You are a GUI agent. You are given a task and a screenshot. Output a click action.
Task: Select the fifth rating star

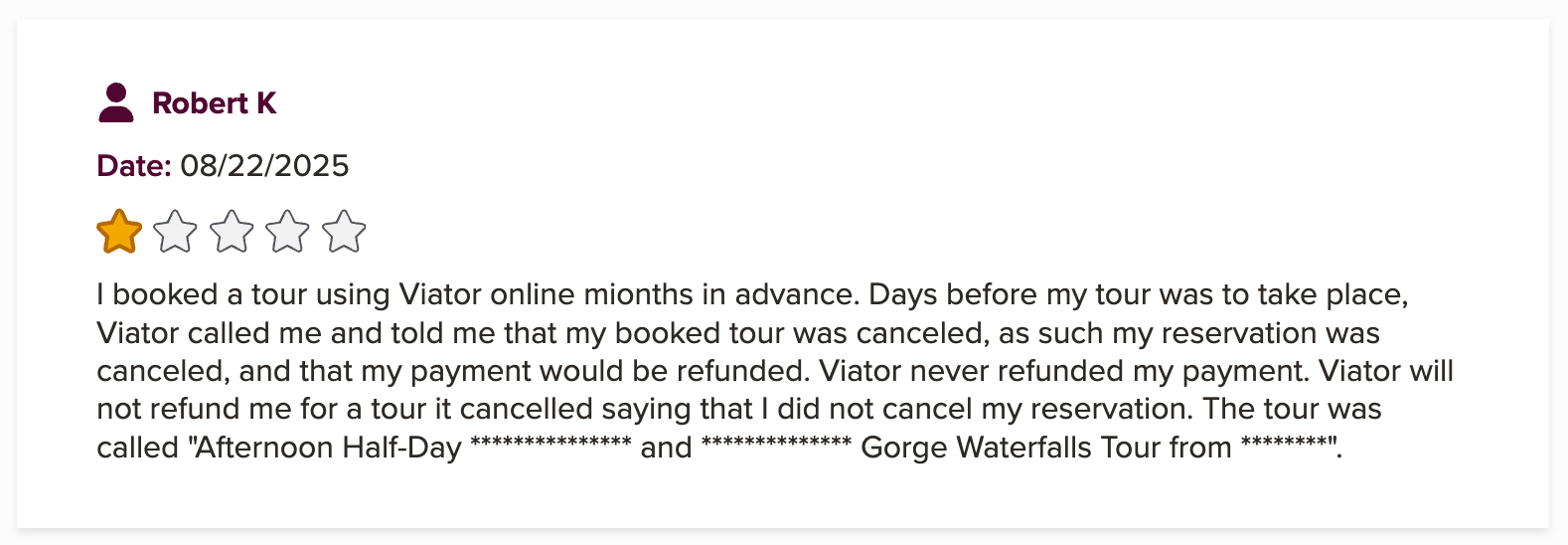click(344, 232)
